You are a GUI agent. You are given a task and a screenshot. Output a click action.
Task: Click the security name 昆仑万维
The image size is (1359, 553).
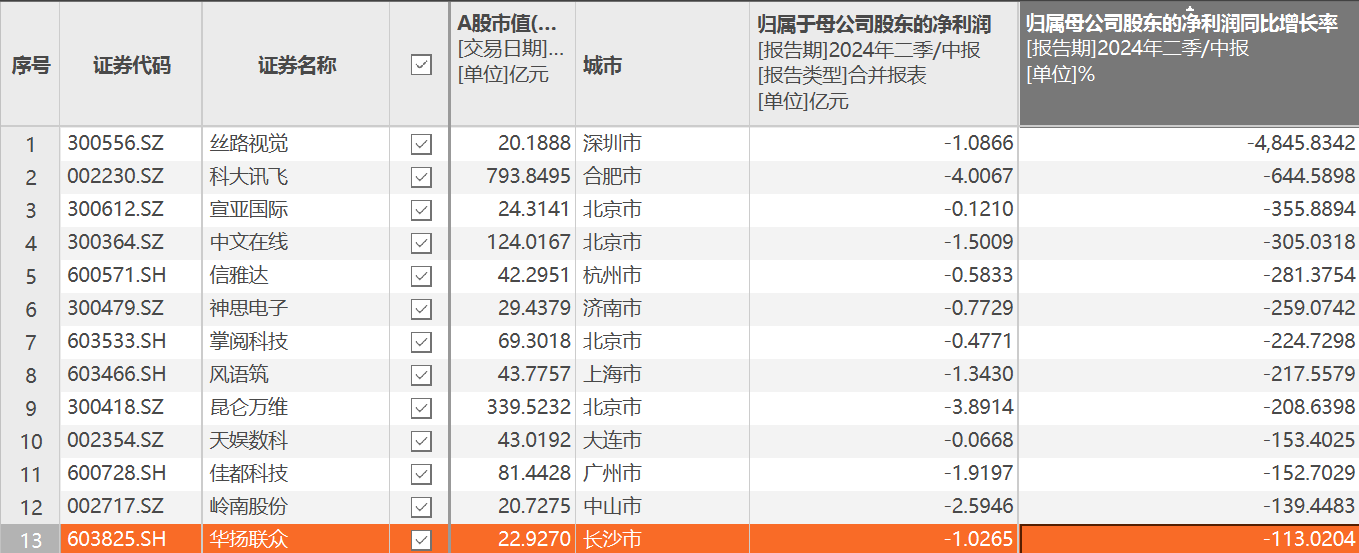tap(249, 408)
